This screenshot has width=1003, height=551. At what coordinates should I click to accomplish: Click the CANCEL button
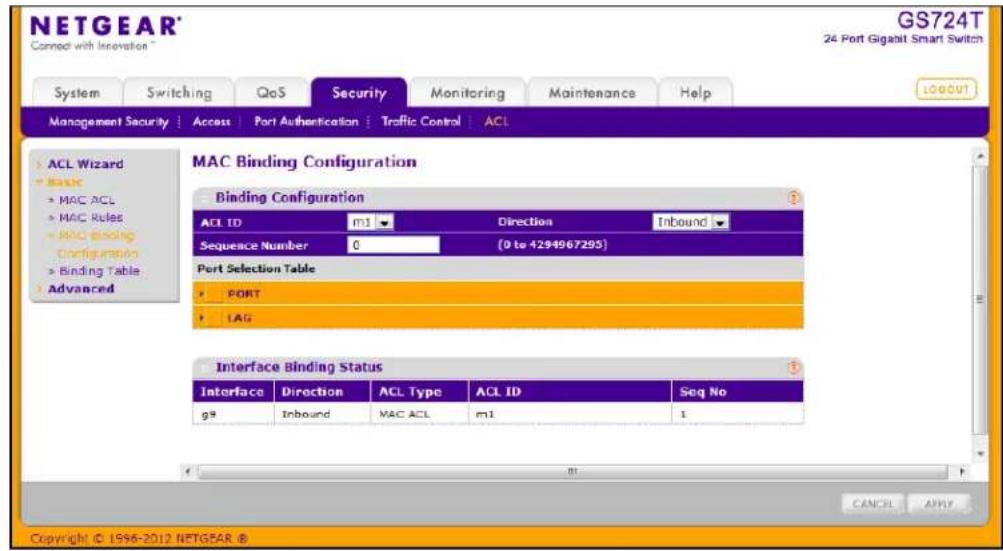872,504
